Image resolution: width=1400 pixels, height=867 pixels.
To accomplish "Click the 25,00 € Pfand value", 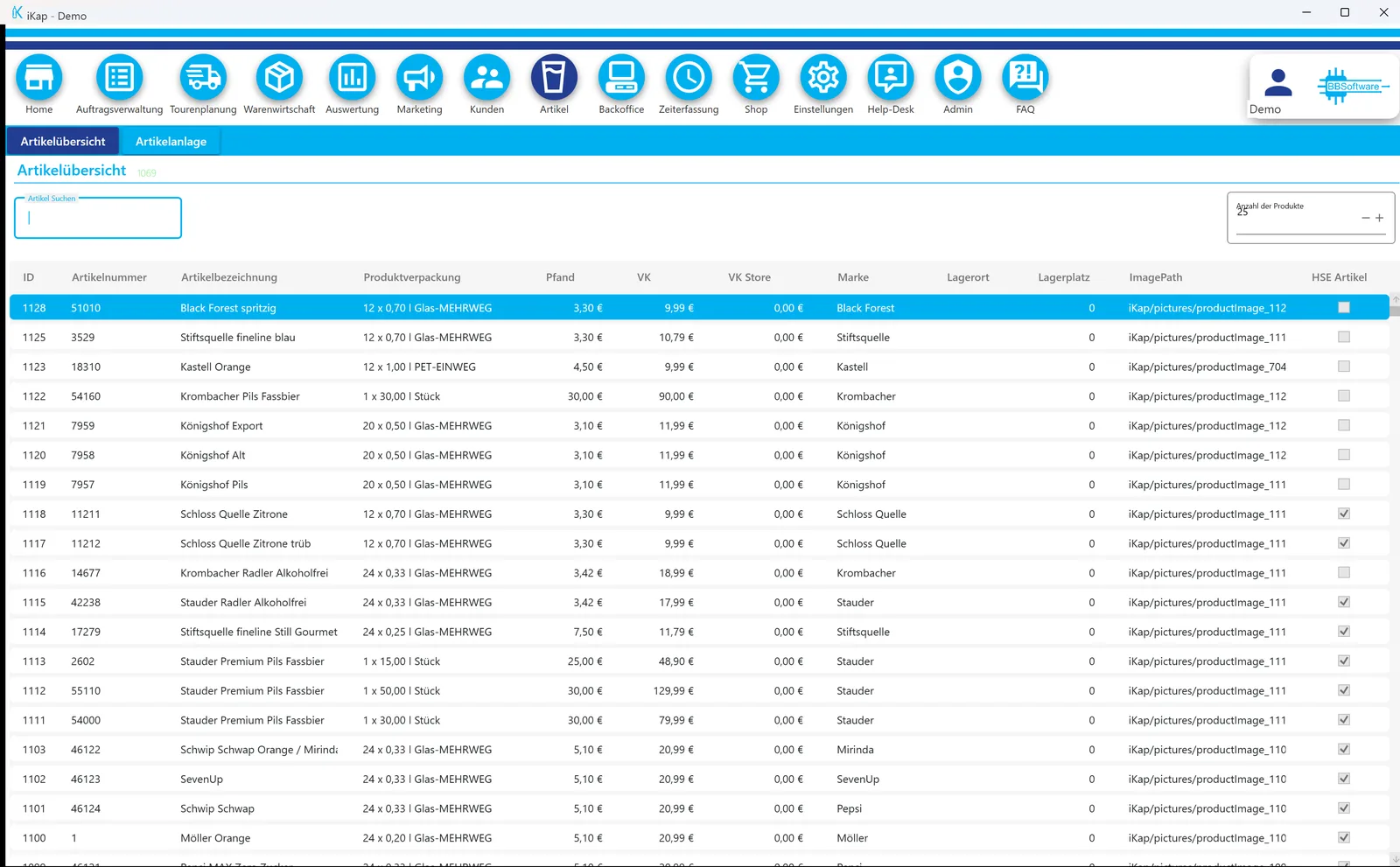I will tap(585, 661).
